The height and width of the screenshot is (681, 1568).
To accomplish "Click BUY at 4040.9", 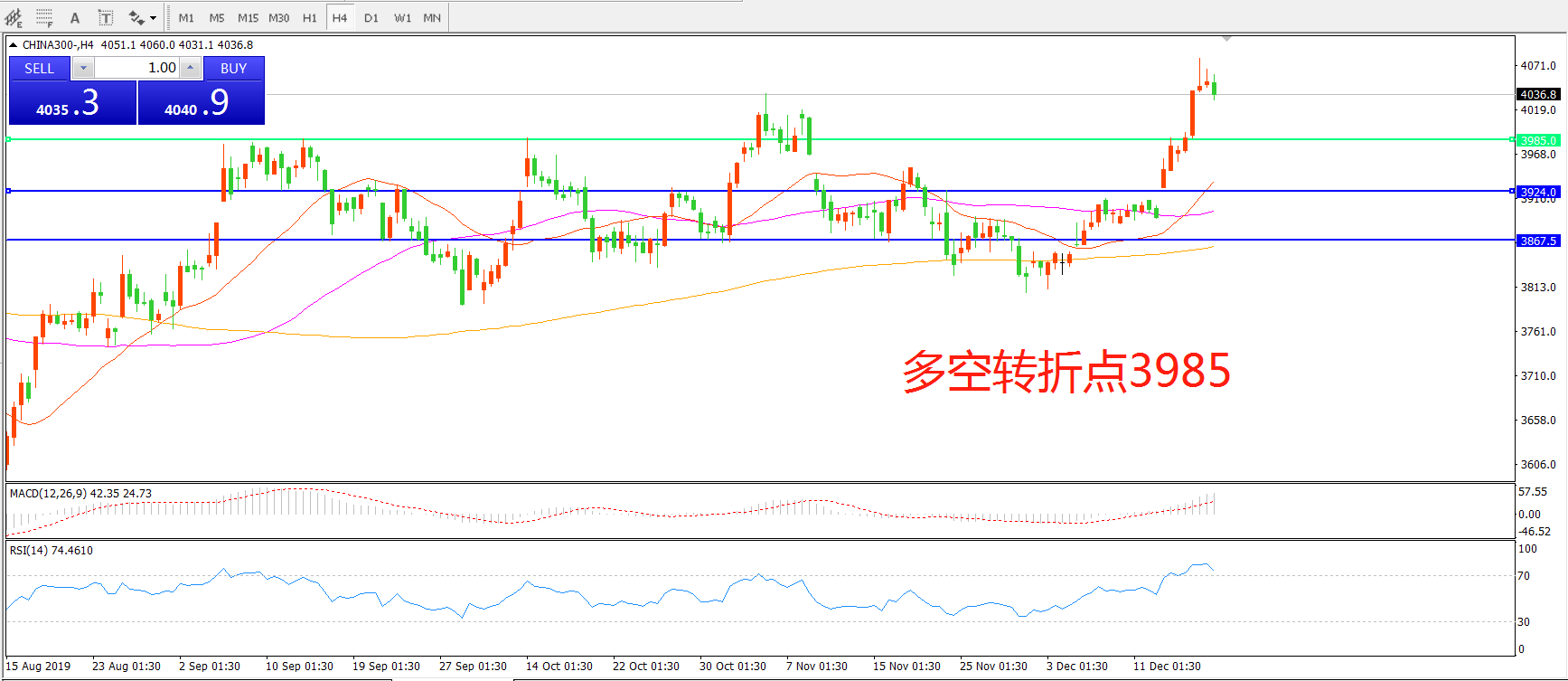I will click(201, 102).
